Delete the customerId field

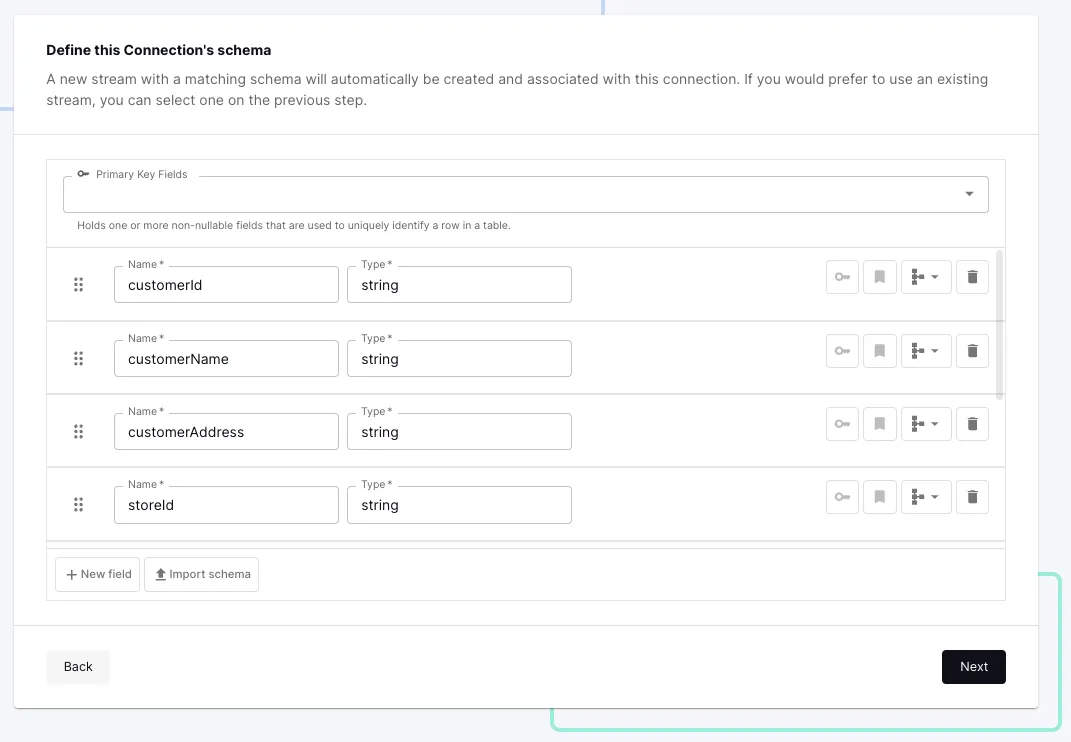tap(973, 277)
